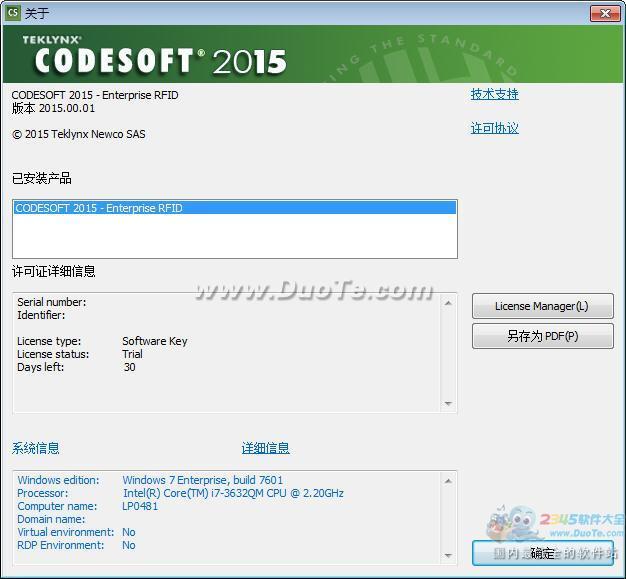The image size is (626, 579).
Task: Click the 许可证详细信息 heading
Action: point(53,272)
